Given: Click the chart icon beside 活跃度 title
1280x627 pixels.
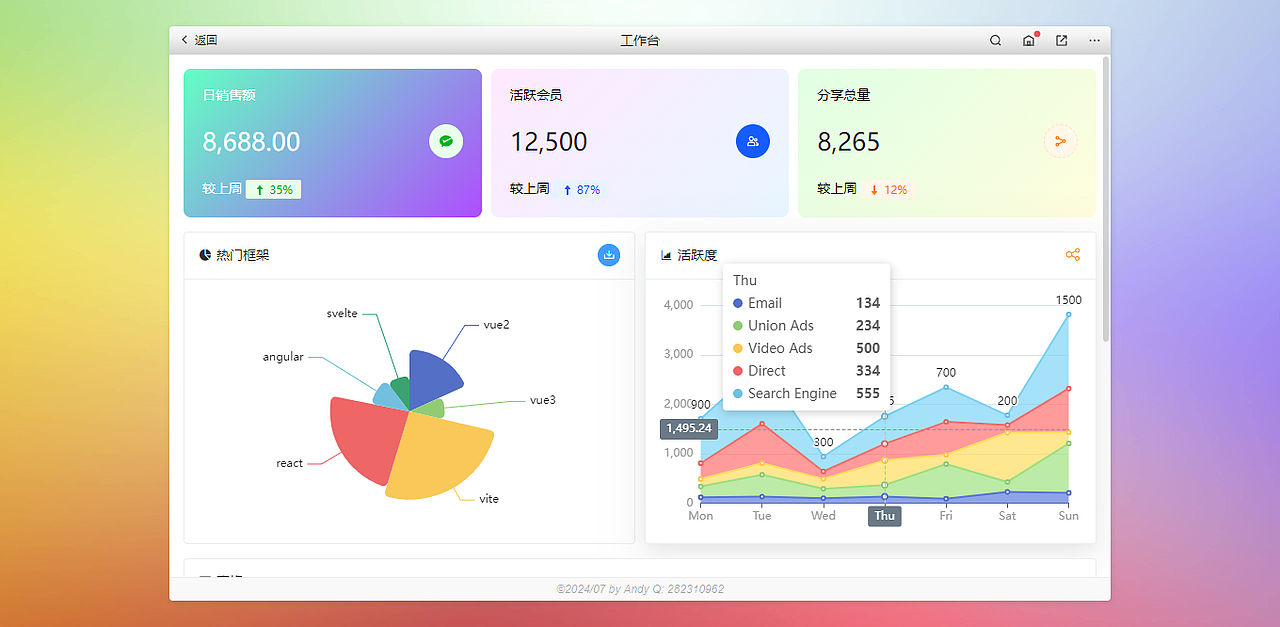Looking at the screenshot, I should (x=665, y=255).
